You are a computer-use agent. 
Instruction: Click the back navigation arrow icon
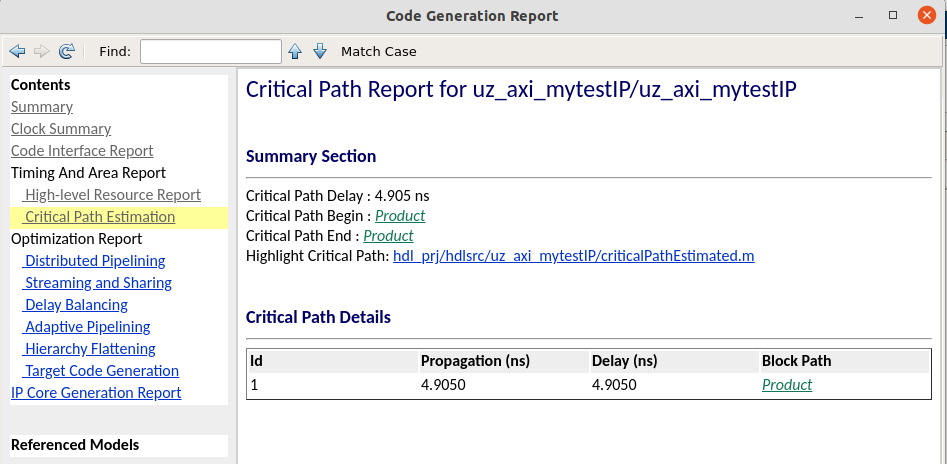[17, 51]
